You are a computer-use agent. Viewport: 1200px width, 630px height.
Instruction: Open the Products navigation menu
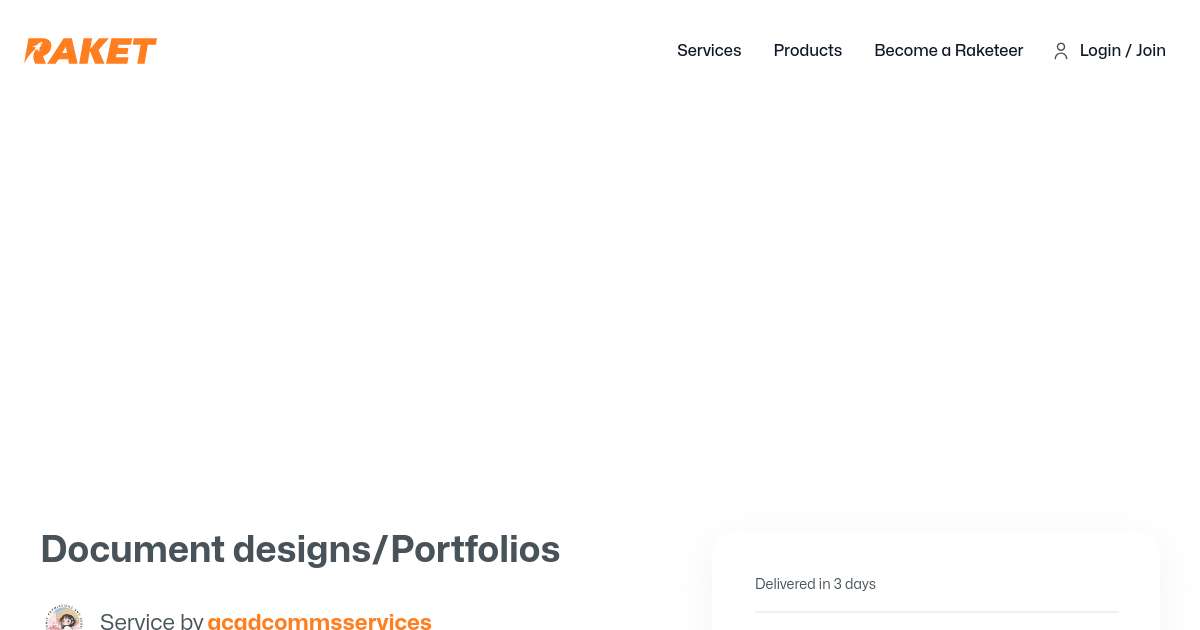point(808,51)
